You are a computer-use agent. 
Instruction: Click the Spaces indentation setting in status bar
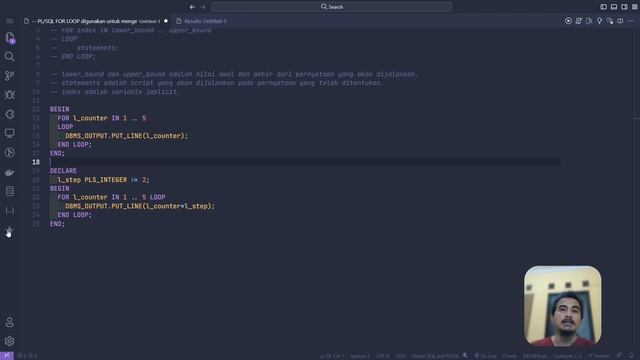tap(360, 356)
